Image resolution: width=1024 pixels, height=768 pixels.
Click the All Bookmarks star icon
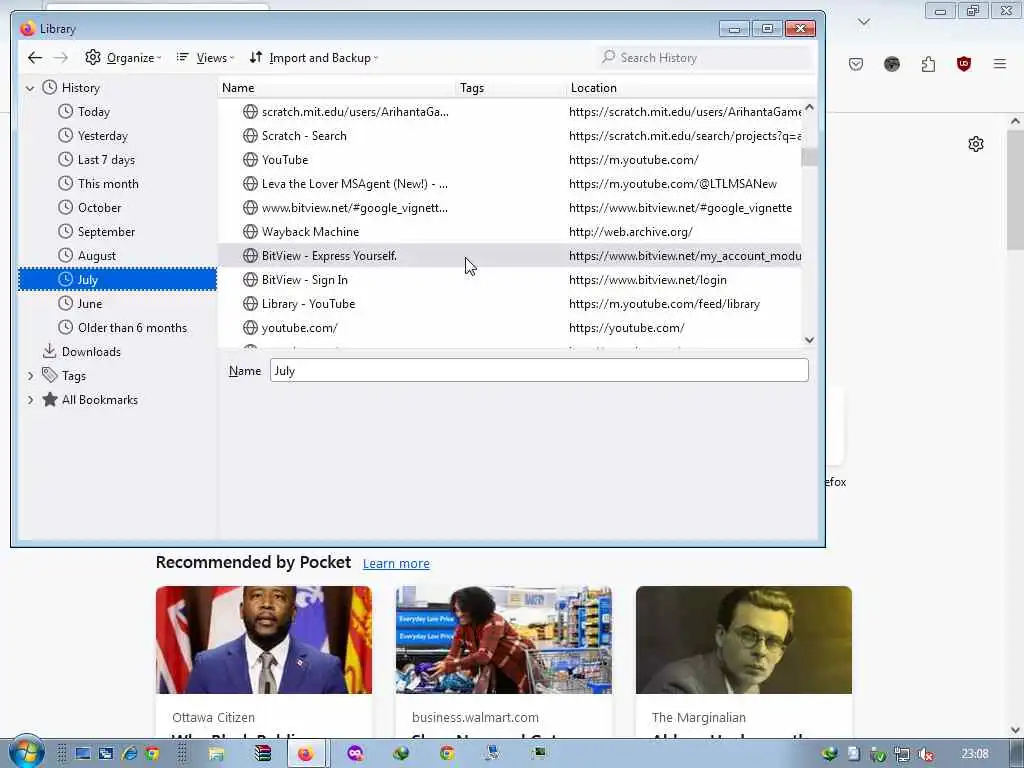pyautogui.click(x=50, y=400)
